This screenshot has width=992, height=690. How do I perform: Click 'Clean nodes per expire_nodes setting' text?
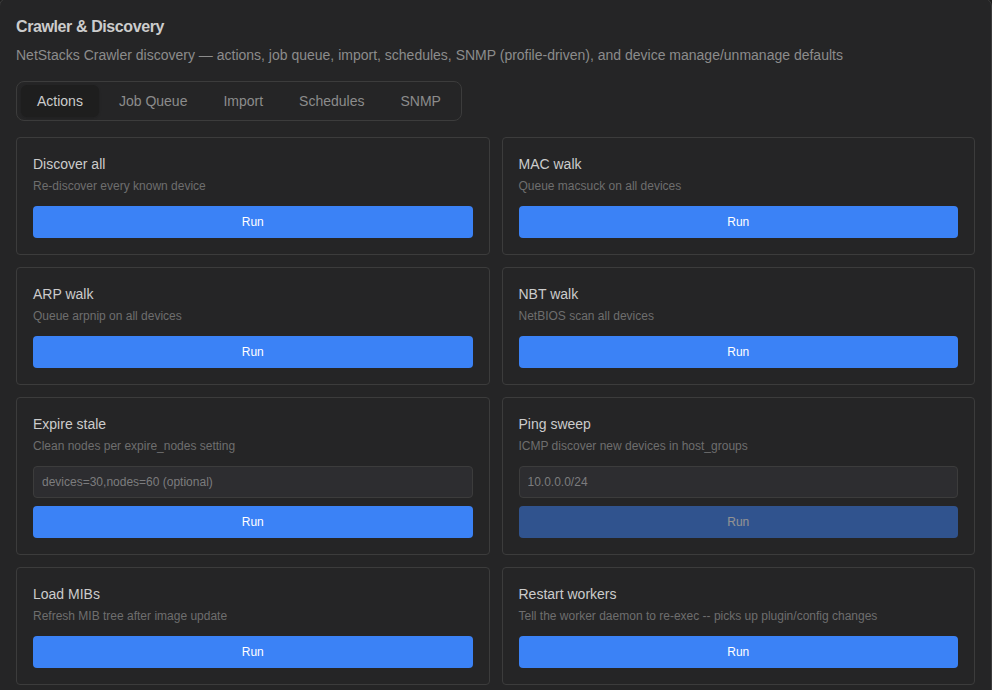(134, 446)
